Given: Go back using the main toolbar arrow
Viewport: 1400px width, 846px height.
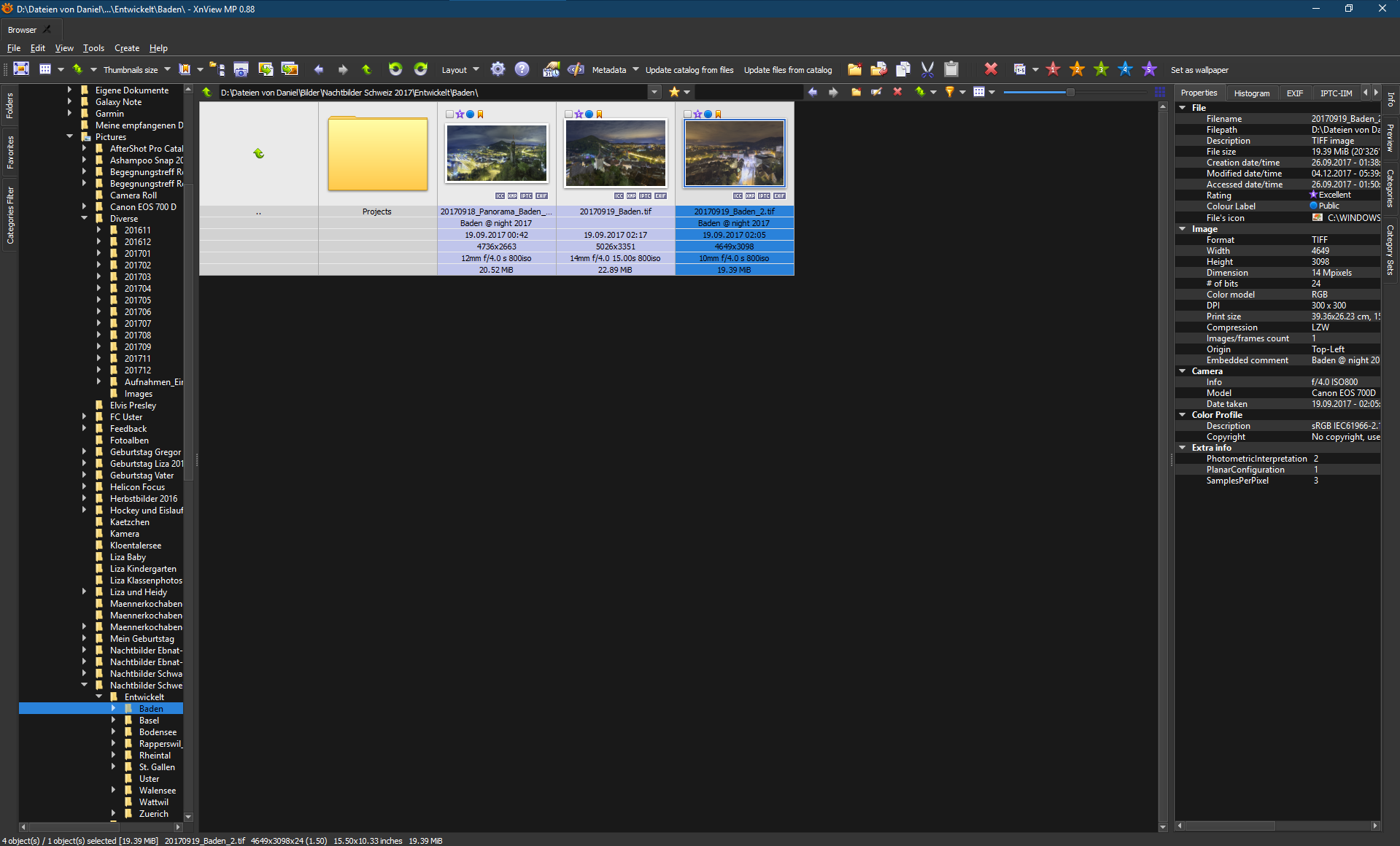Looking at the screenshot, I should (x=319, y=69).
